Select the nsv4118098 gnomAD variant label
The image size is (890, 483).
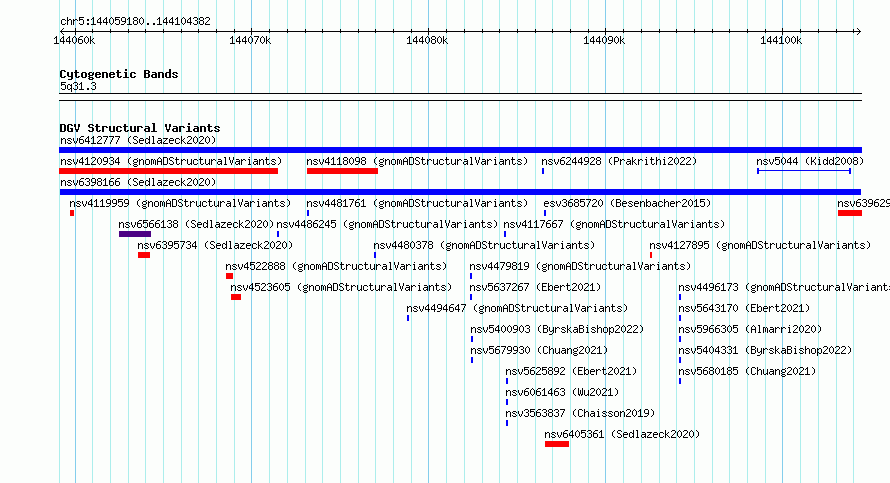417,161
